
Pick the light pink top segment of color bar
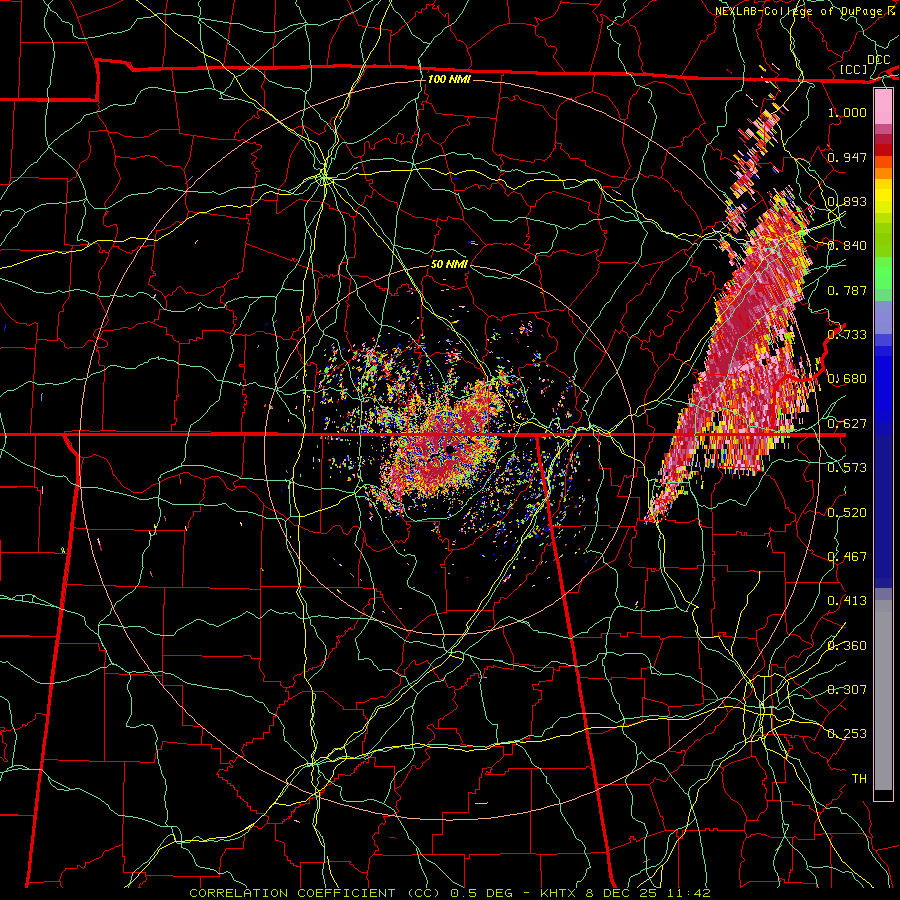883,106
